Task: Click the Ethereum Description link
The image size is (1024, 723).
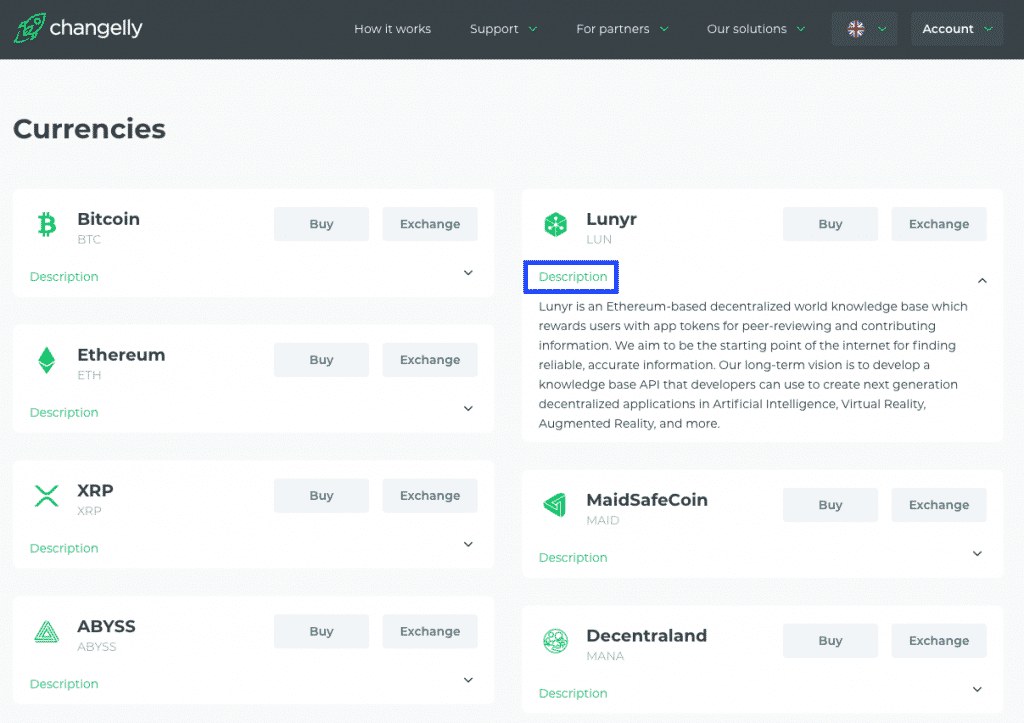Action: [x=64, y=413]
